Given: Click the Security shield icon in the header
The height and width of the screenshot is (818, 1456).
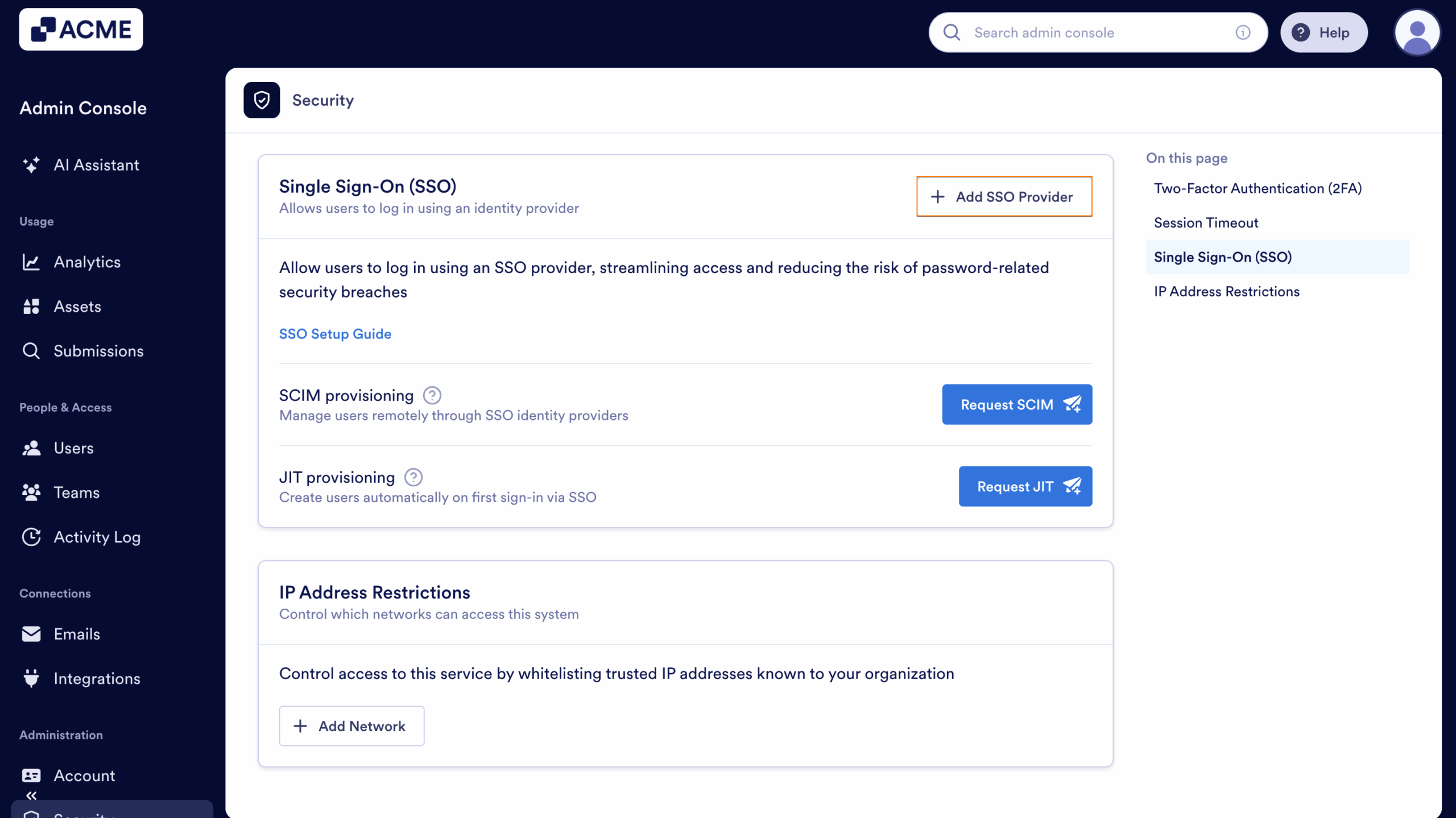Looking at the screenshot, I should click(262, 100).
